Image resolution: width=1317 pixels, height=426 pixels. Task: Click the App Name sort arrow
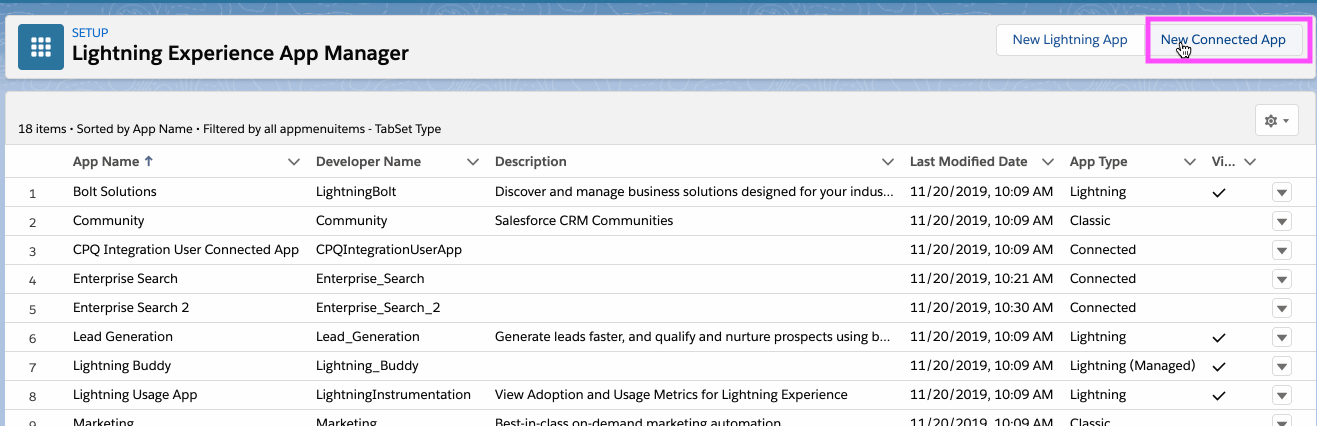coord(149,161)
